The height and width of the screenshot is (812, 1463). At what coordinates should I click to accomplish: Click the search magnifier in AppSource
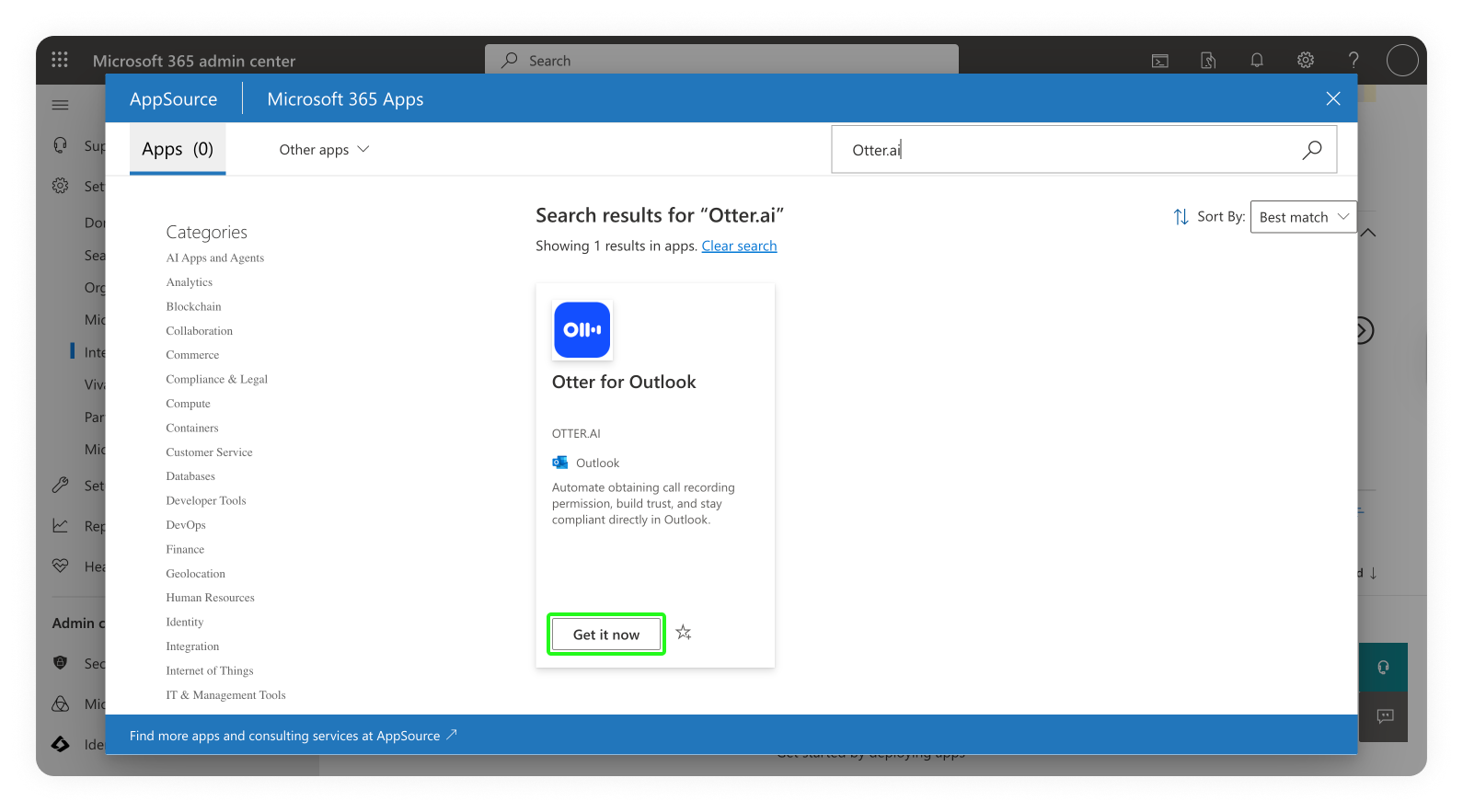click(x=1311, y=150)
